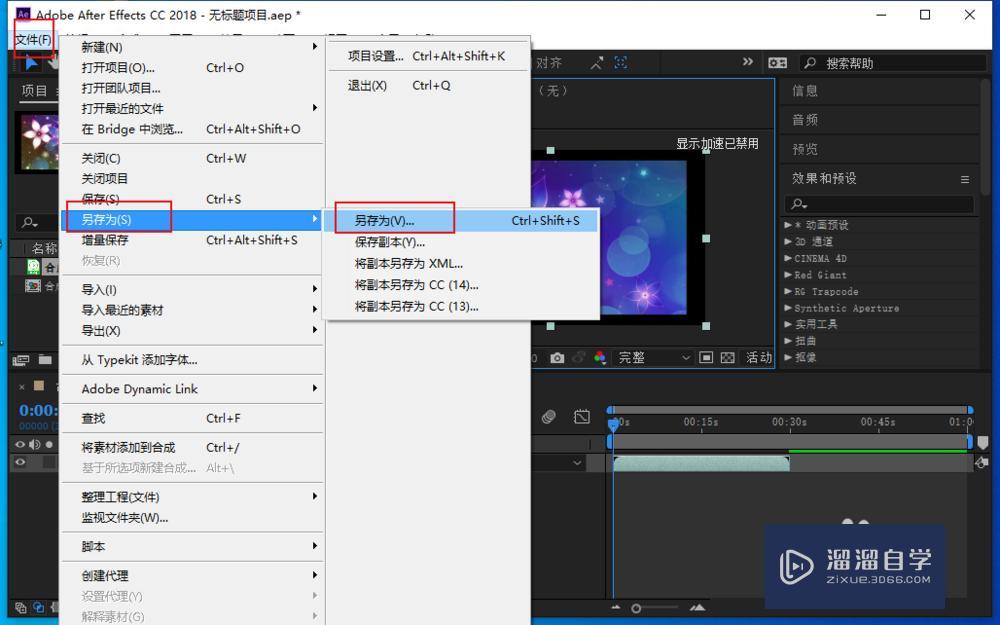Click the footage file icon in project list

(33, 285)
